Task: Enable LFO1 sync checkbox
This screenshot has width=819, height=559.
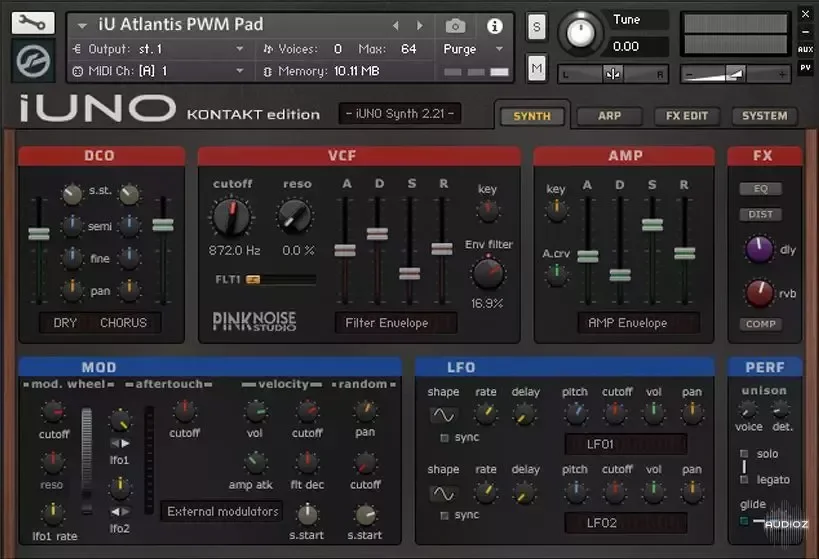Action: pos(444,438)
